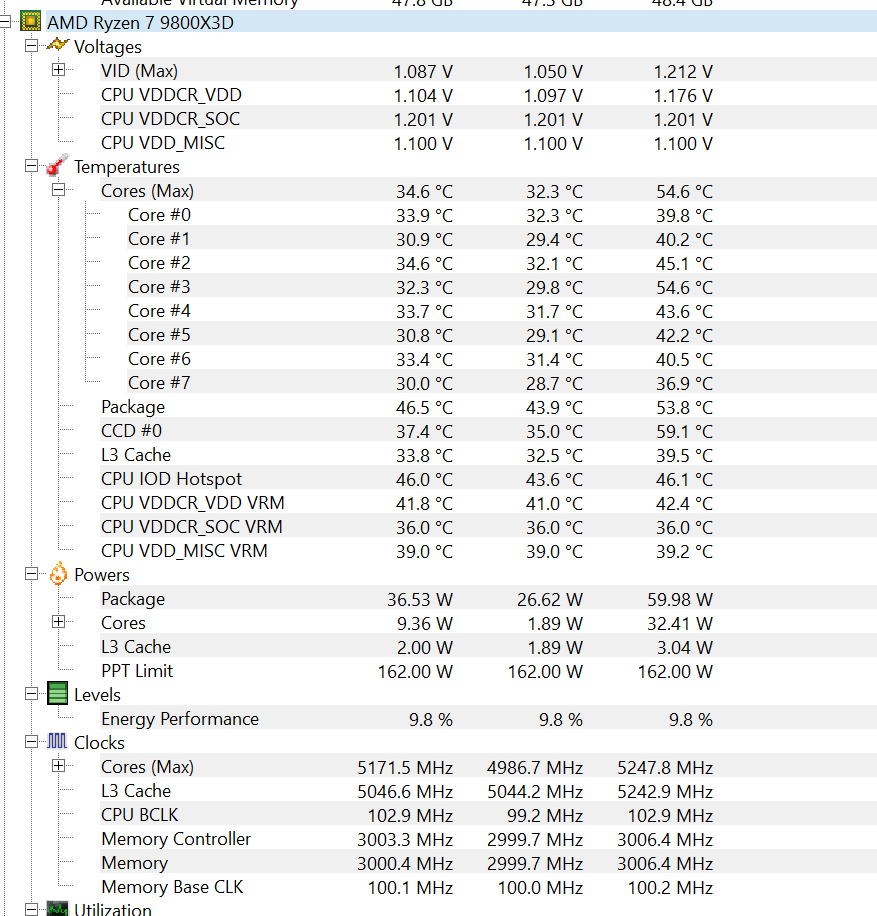Click the 5247.8 MHz cores max value
This screenshot has width=877, height=916.
665,767
